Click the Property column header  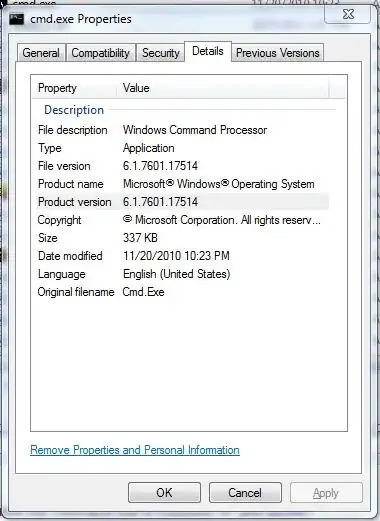(x=57, y=88)
